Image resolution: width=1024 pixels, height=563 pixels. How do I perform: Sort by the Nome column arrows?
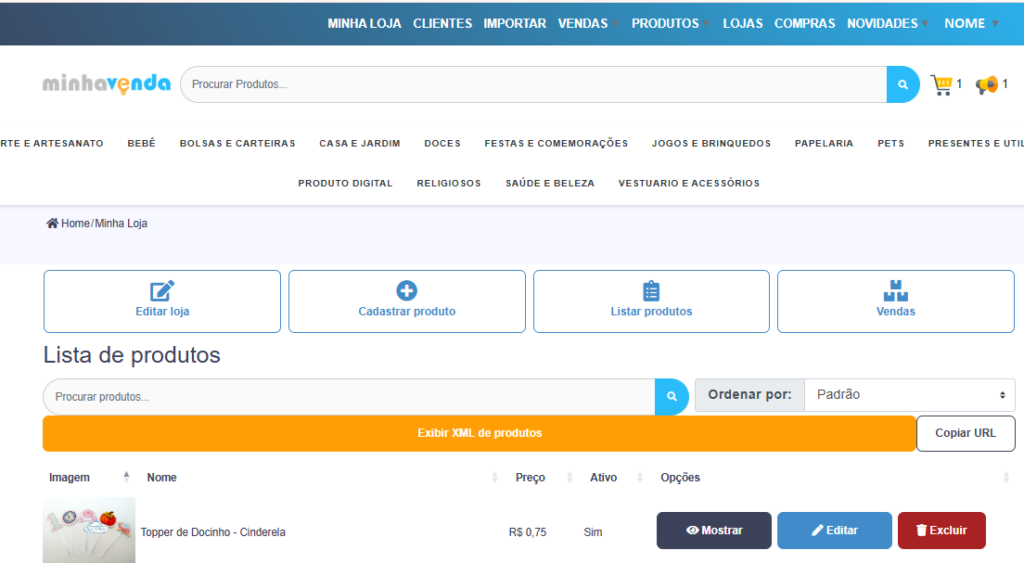click(494, 477)
